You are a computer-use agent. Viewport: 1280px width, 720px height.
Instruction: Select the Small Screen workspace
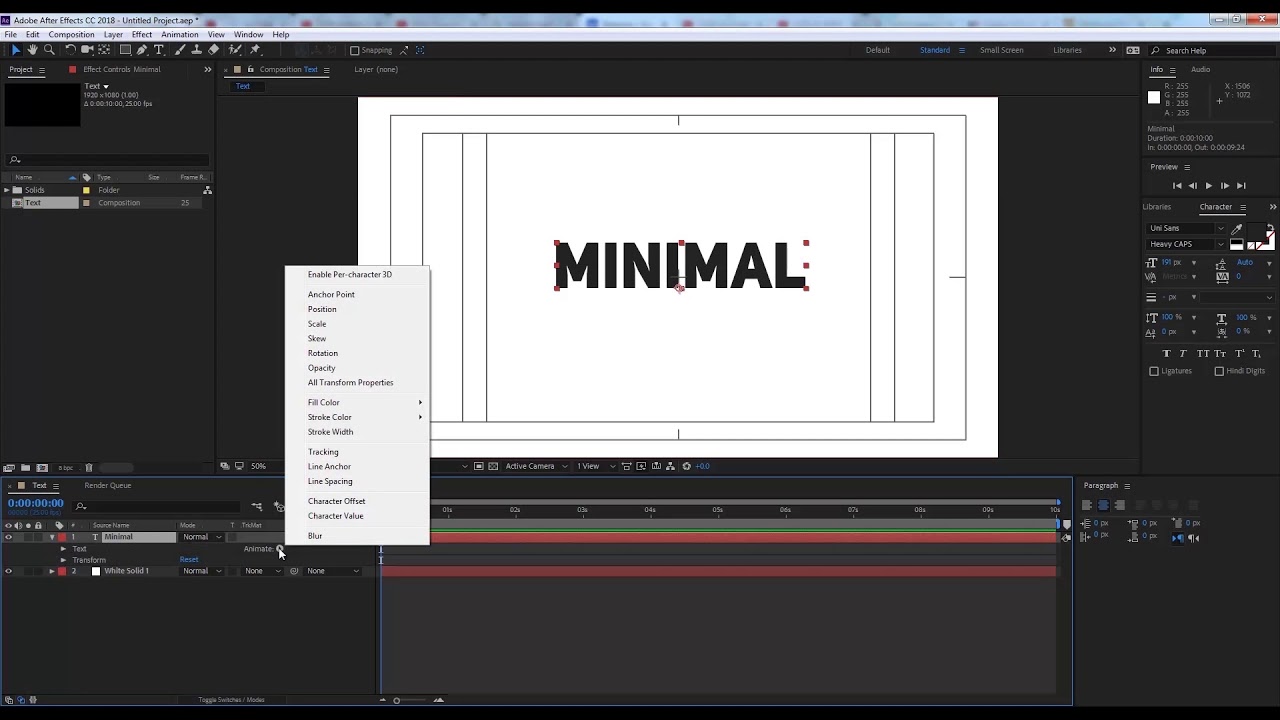pyautogui.click(x=1001, y=50)
